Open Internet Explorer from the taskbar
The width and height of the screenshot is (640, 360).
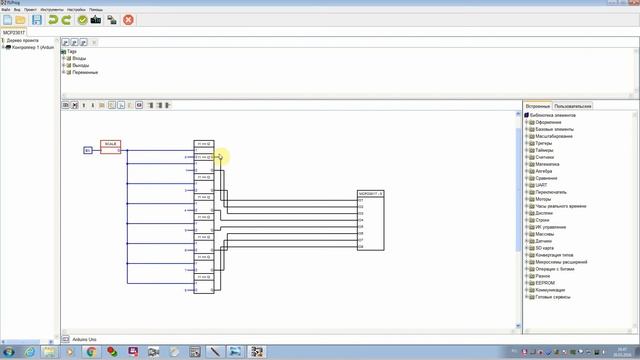point(29,352)
